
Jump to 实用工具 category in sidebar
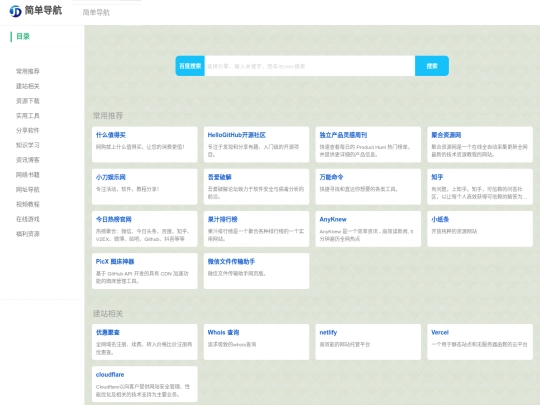pos(28,115)
